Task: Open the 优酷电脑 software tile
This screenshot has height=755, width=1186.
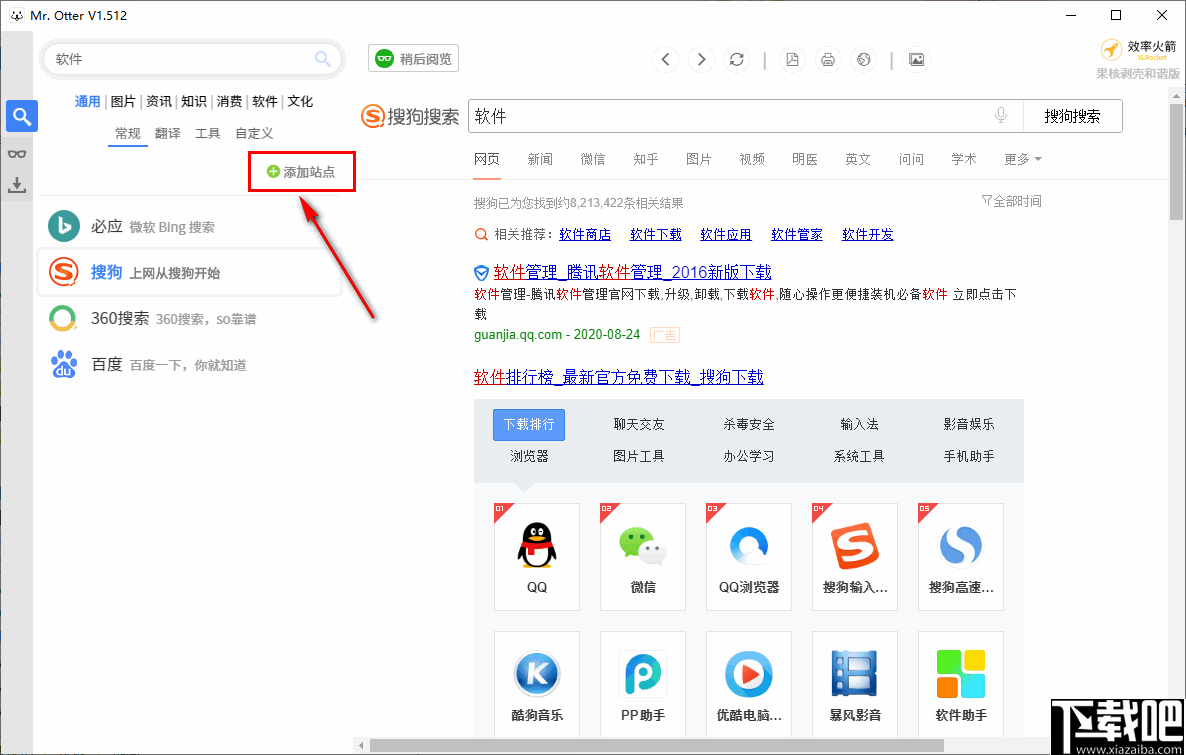Action: [x=749, y=684]
